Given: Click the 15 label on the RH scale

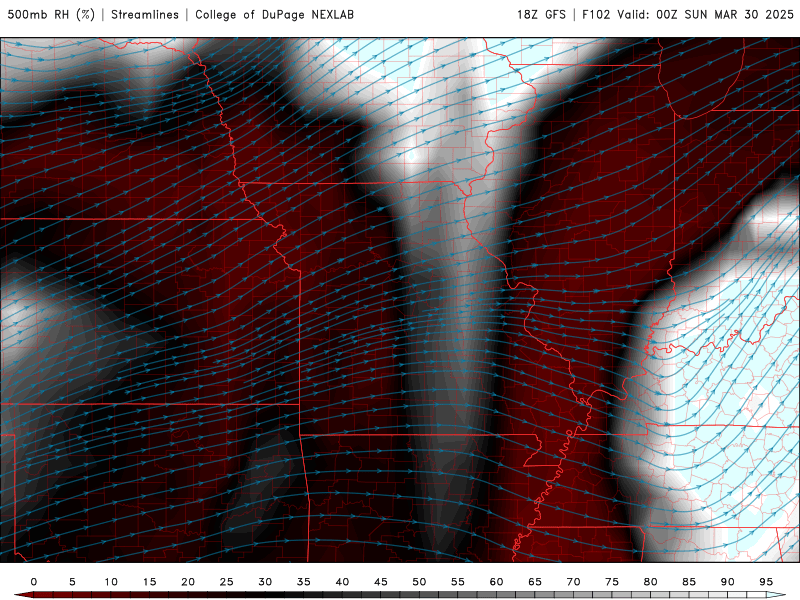Looking at the screenshot, I should 149,582.
